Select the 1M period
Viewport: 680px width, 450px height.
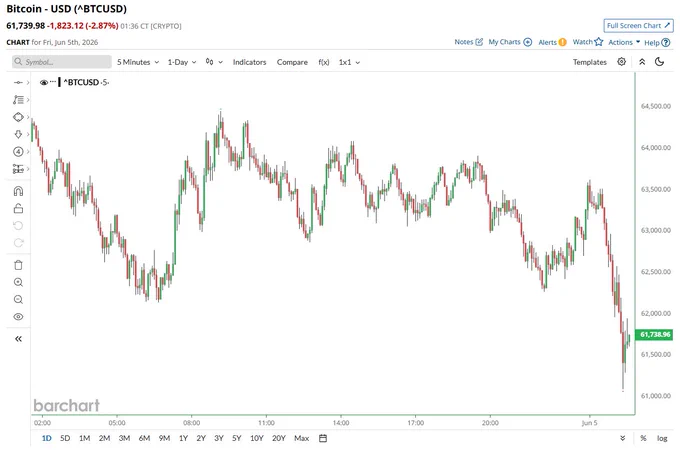pyautogui.click(x=85, y=438)
